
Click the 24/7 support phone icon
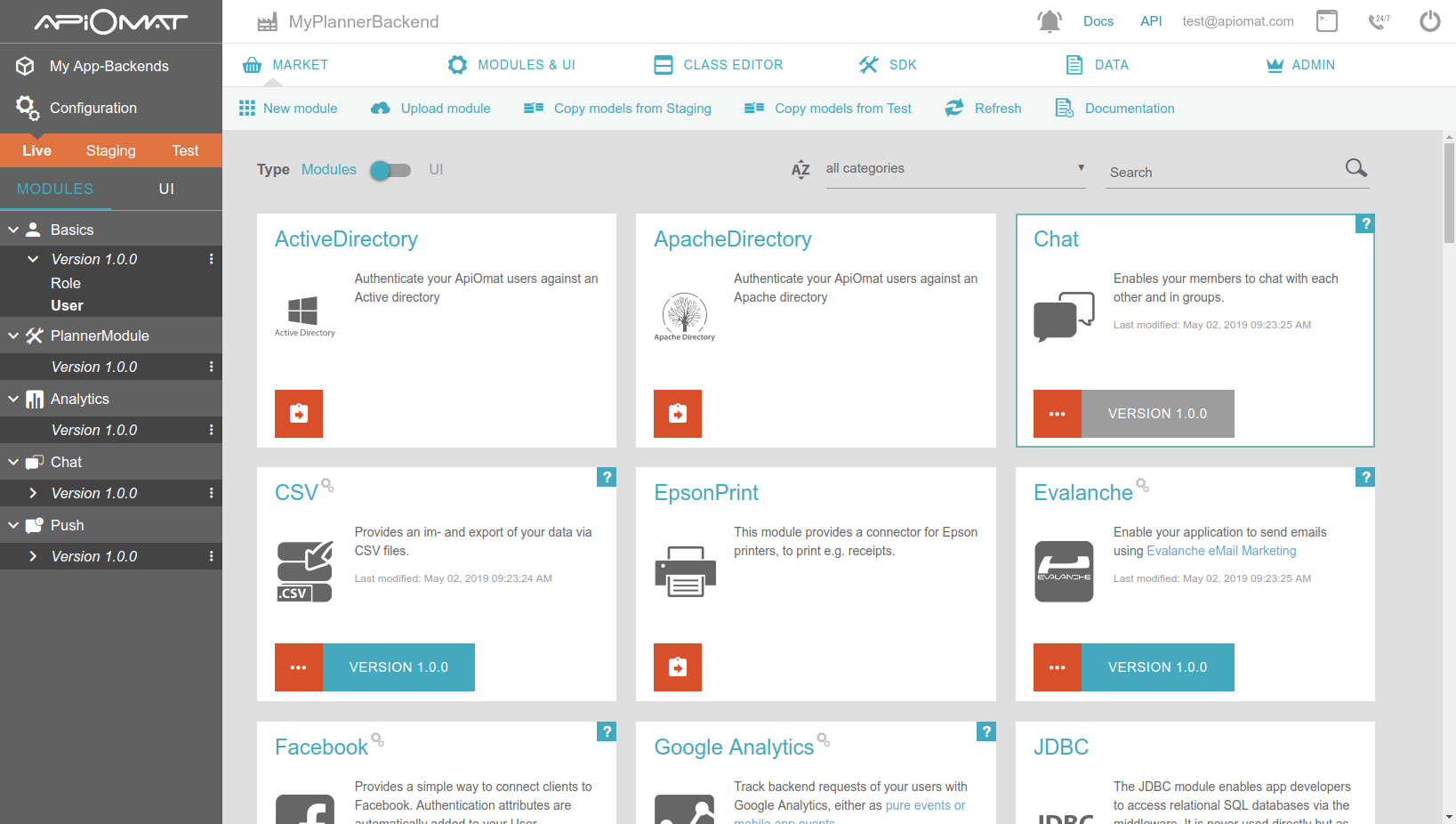coord(1379,21)
